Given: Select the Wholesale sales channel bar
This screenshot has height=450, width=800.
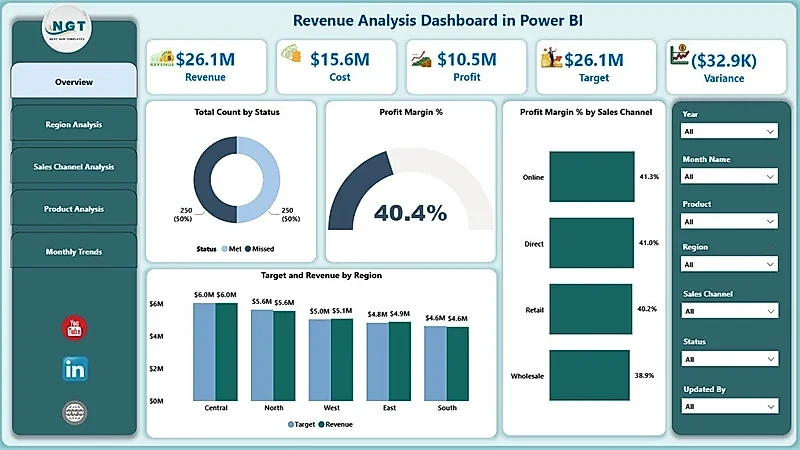Looking at the screenshot, I should tap(589, 375).
